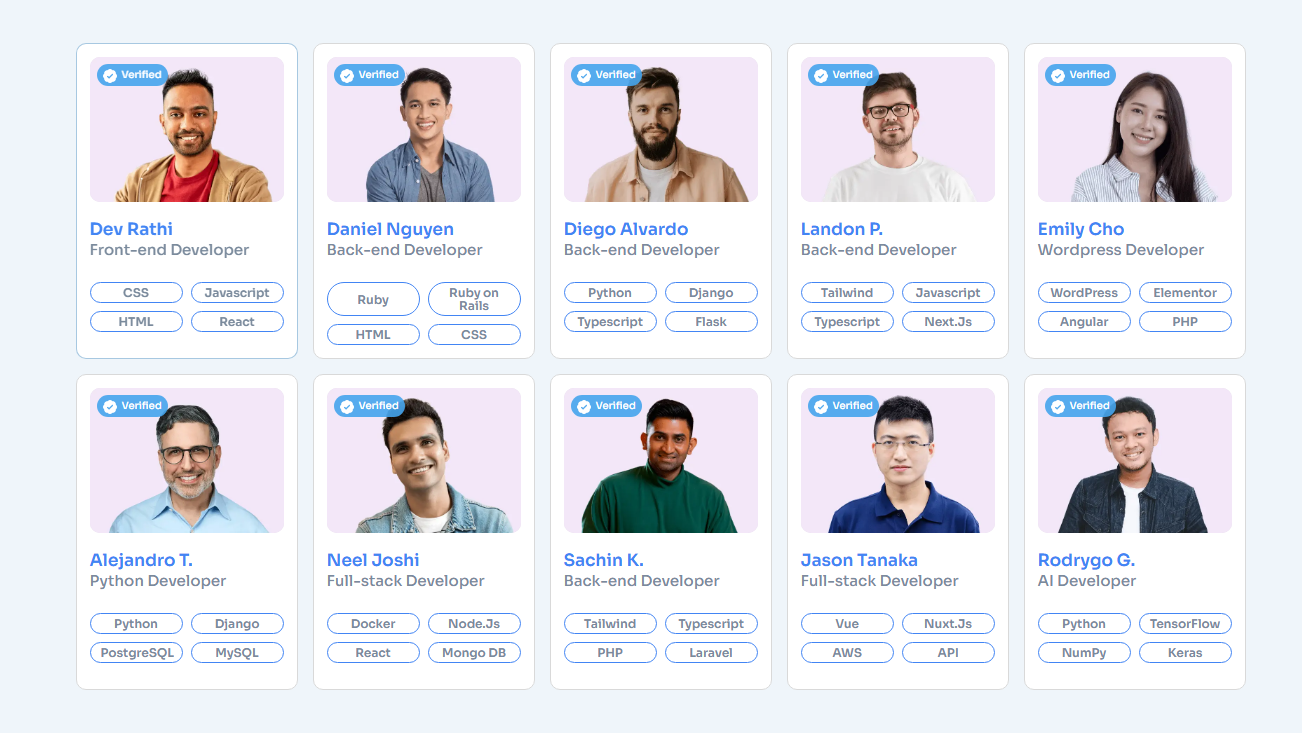Click the React tag under Dev Rathi
1302x733 pixels.
(x=237, y=322)
